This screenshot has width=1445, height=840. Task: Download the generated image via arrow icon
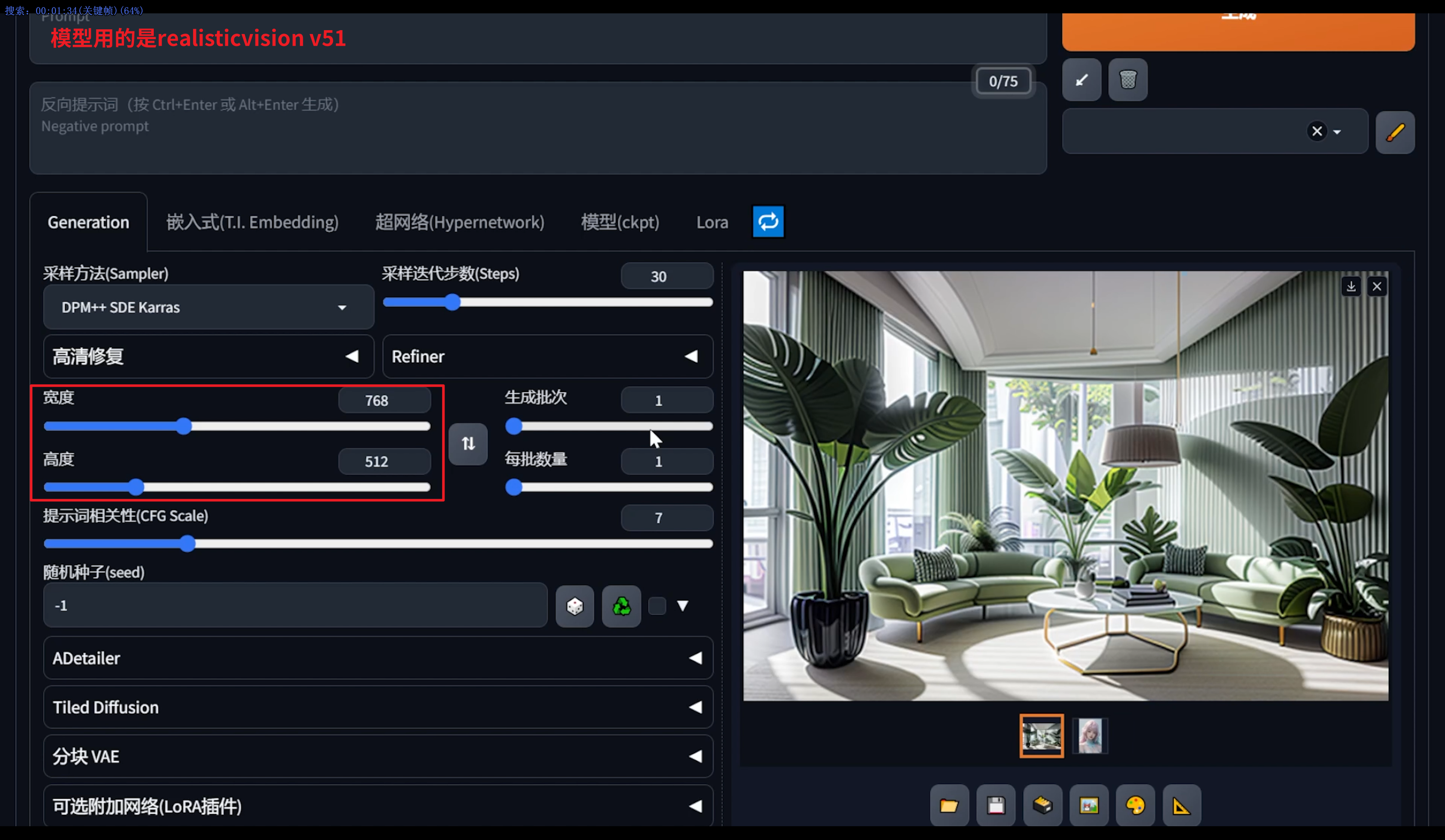1351,286
